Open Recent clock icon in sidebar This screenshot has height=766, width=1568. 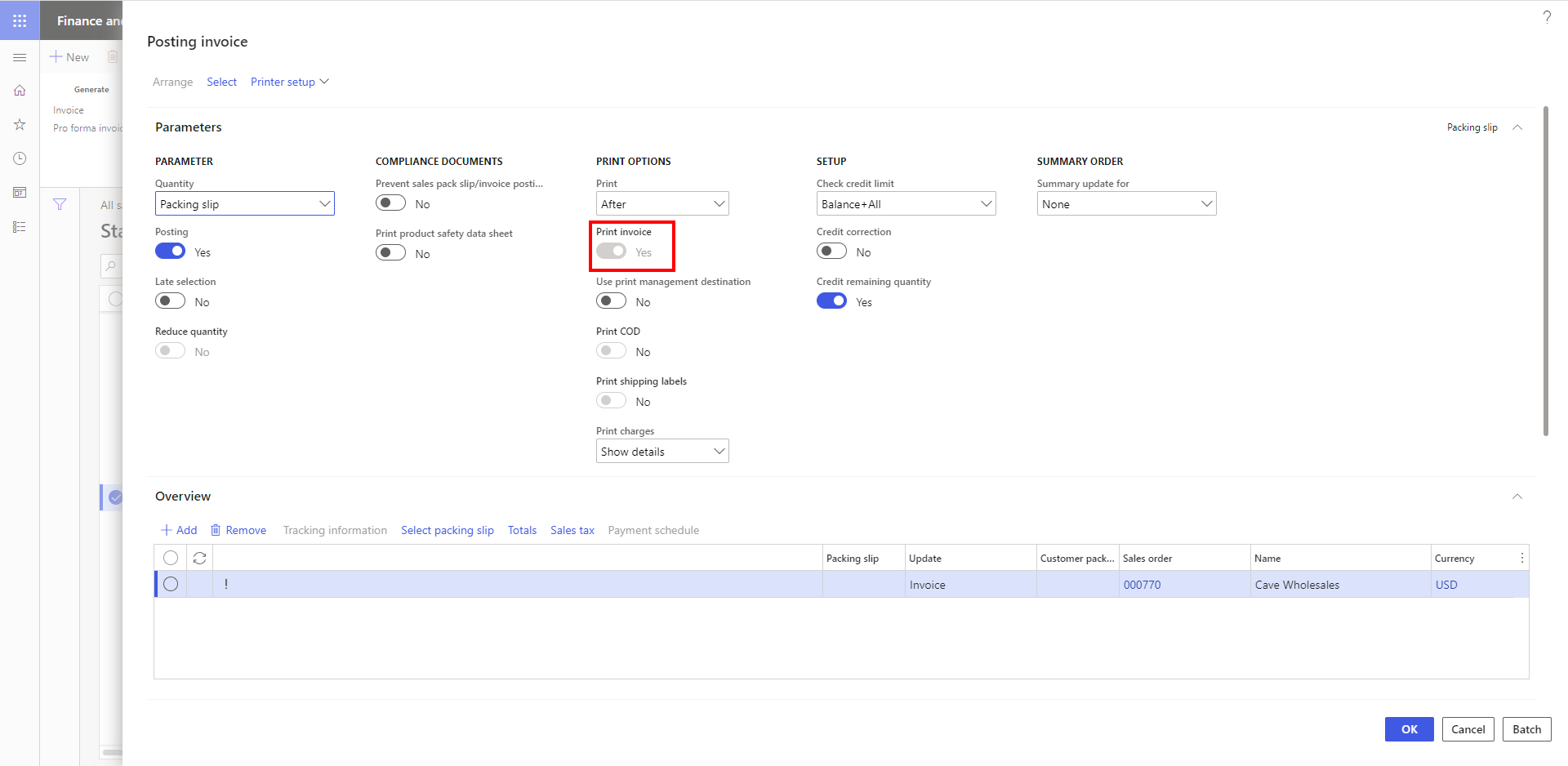tap(20, 158)
